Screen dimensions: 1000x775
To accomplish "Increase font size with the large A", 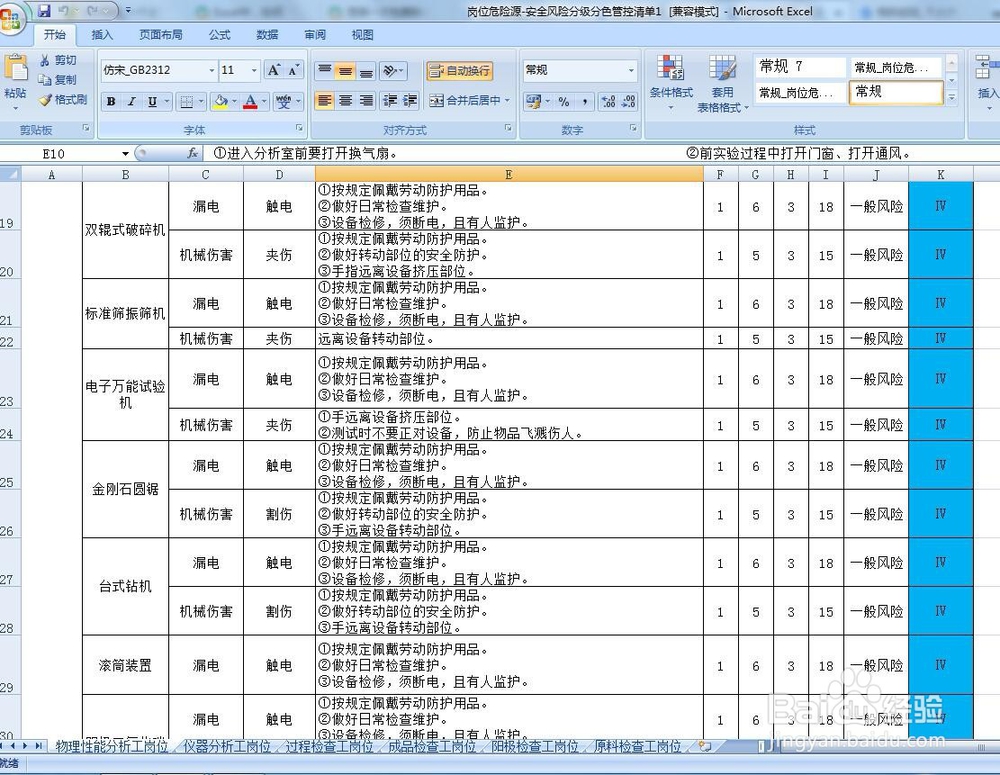I will pyautogui.click(x=274, y=70).
